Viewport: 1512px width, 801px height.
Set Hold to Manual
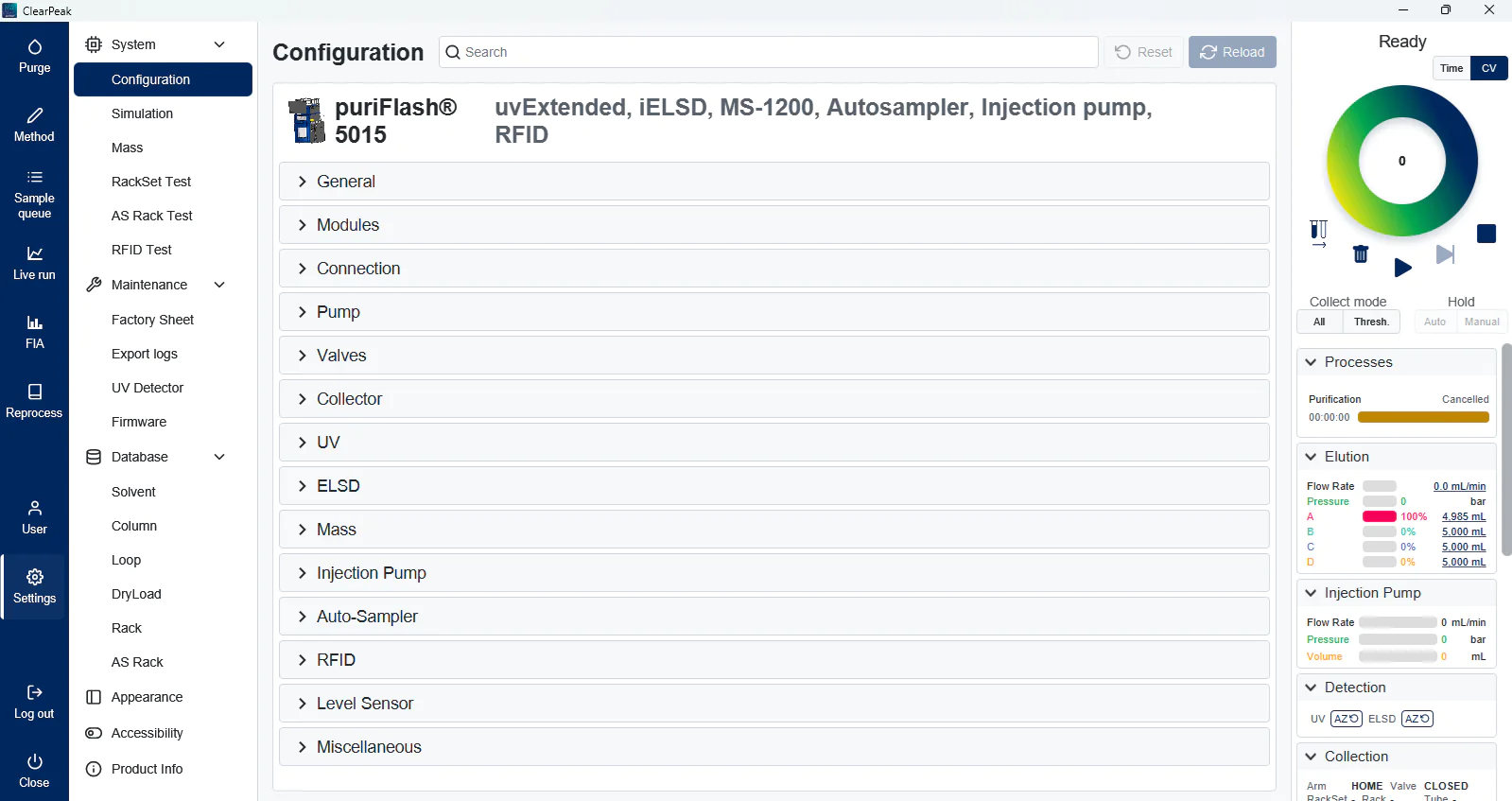pos(1482,322)
